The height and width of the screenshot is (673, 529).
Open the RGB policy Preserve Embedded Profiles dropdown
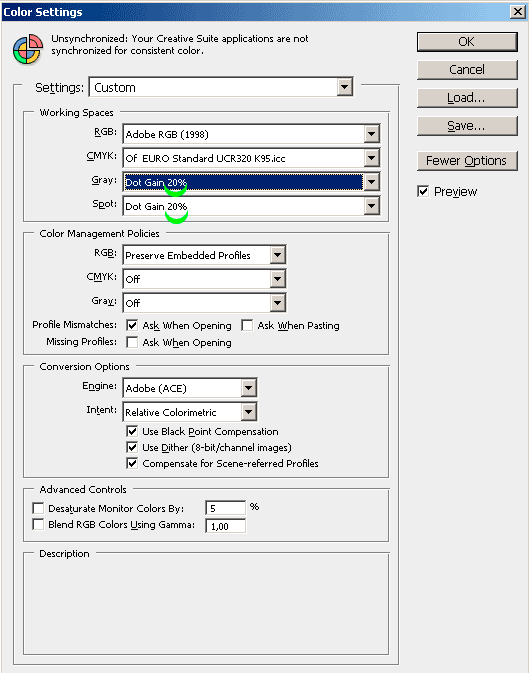click(204, 255)
